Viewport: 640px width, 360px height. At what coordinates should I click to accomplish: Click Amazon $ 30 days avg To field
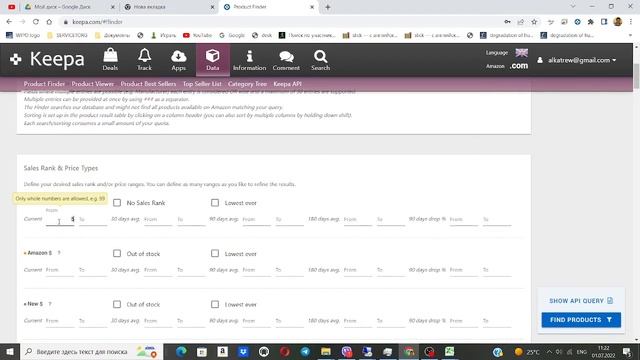tap(191, 270)
